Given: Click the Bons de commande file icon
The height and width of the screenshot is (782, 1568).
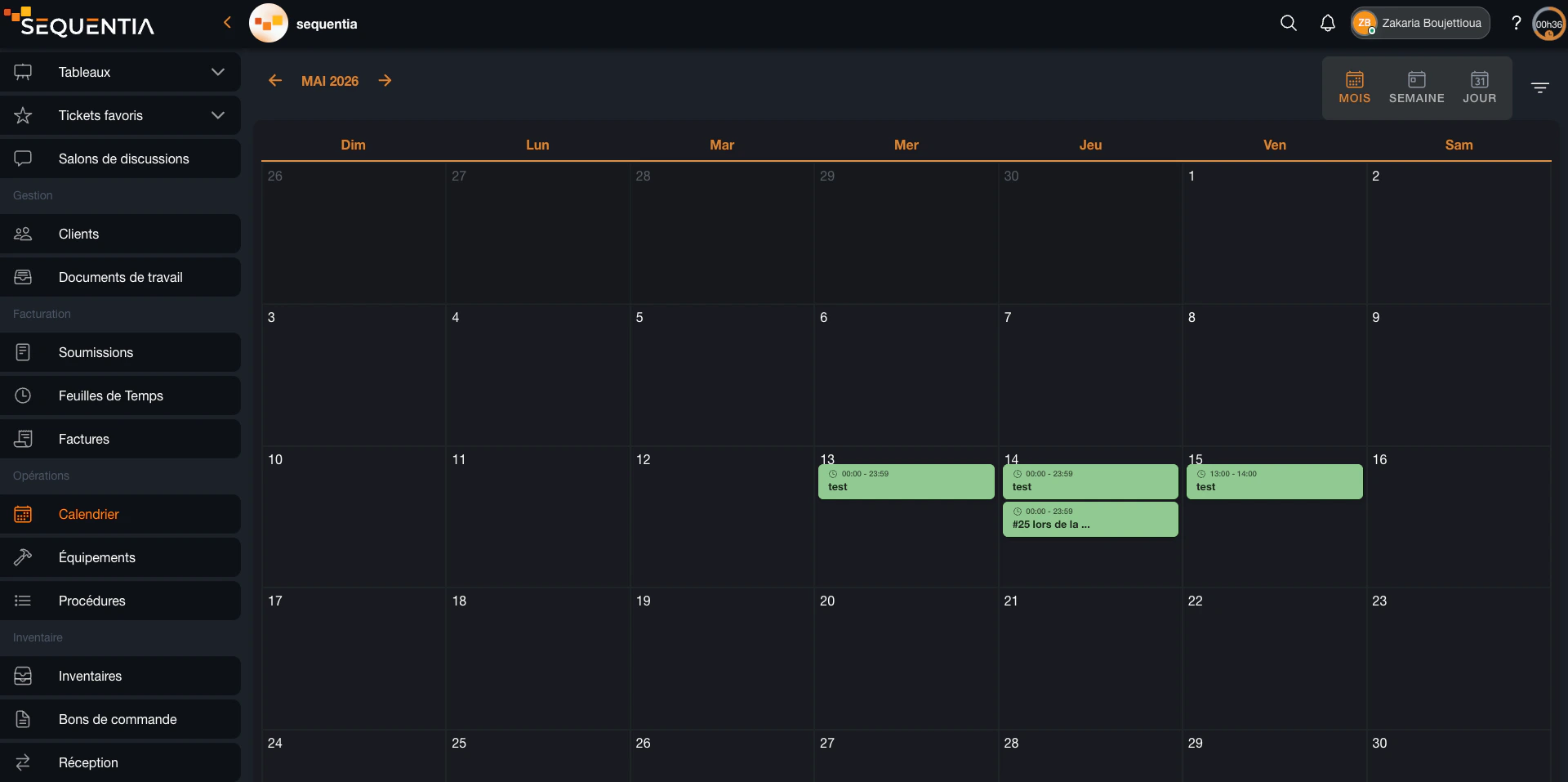Looking at the screenshot, I should pyautogui.click(x=23, y=719).
